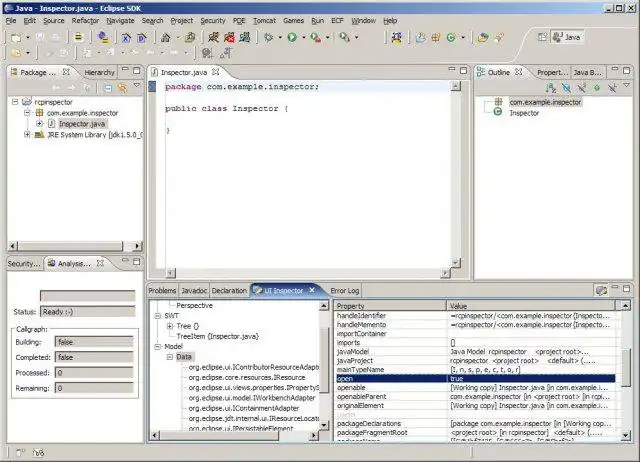Screen dimensions: 640x462
Task: Open the Run button dropdown arrow
Action: pyautogui.click(x=303, y=38)
